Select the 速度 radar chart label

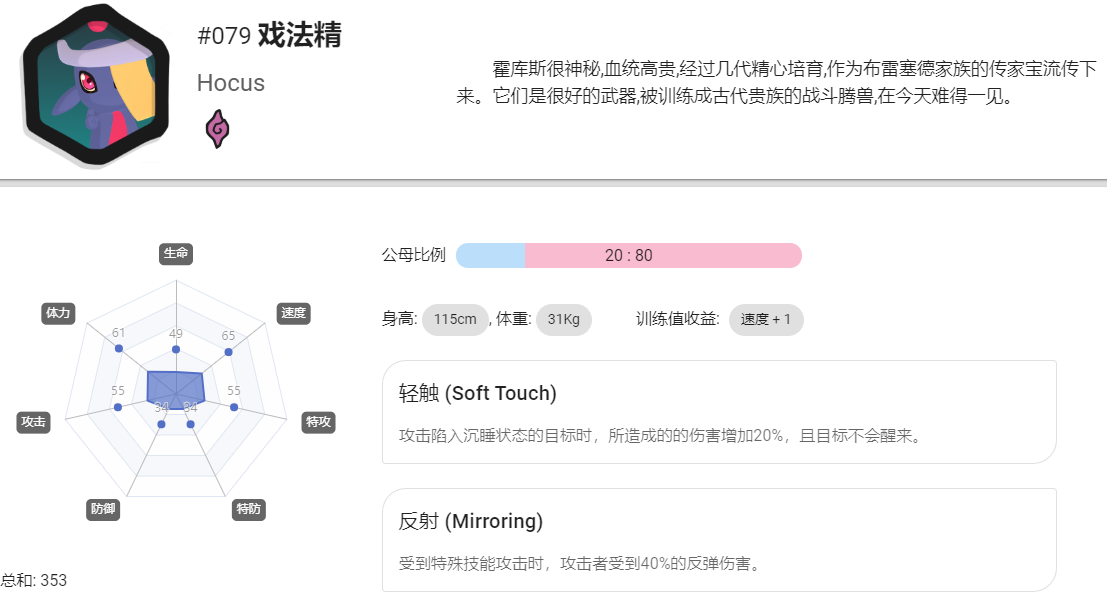coord(294,313)
